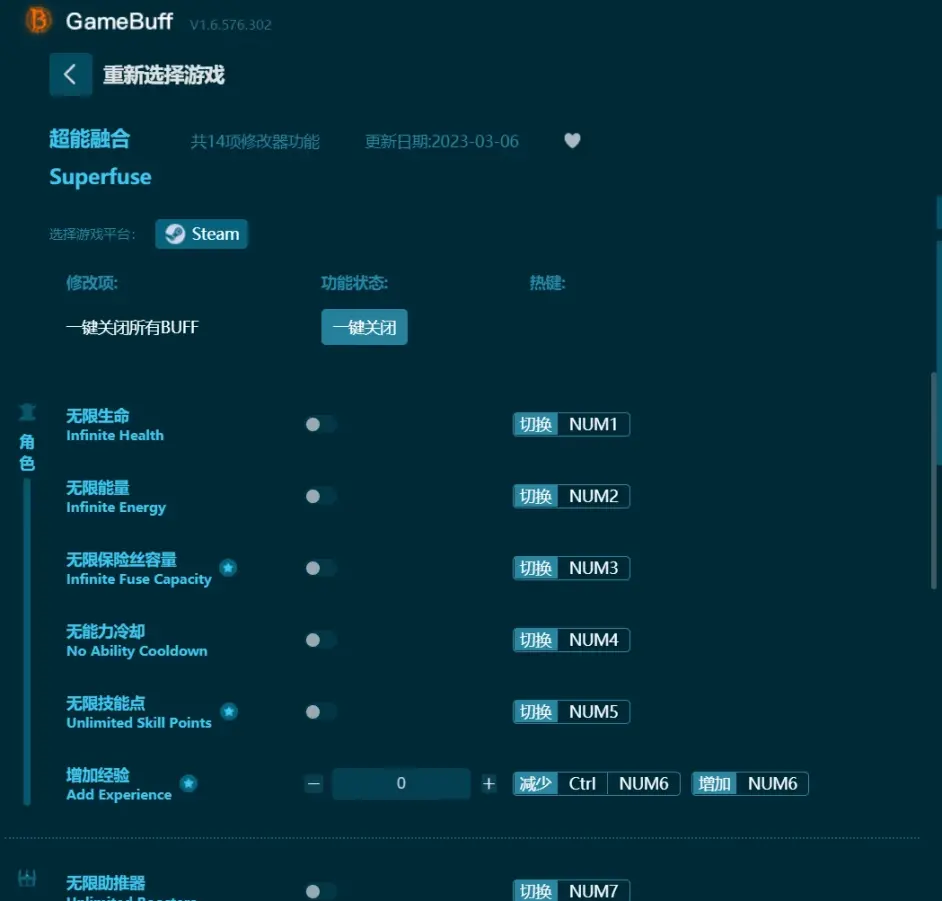Screen dimensions: 942x901
Task: Click star badge next to Unlimited Skill Points
Action: coord(228,712)
